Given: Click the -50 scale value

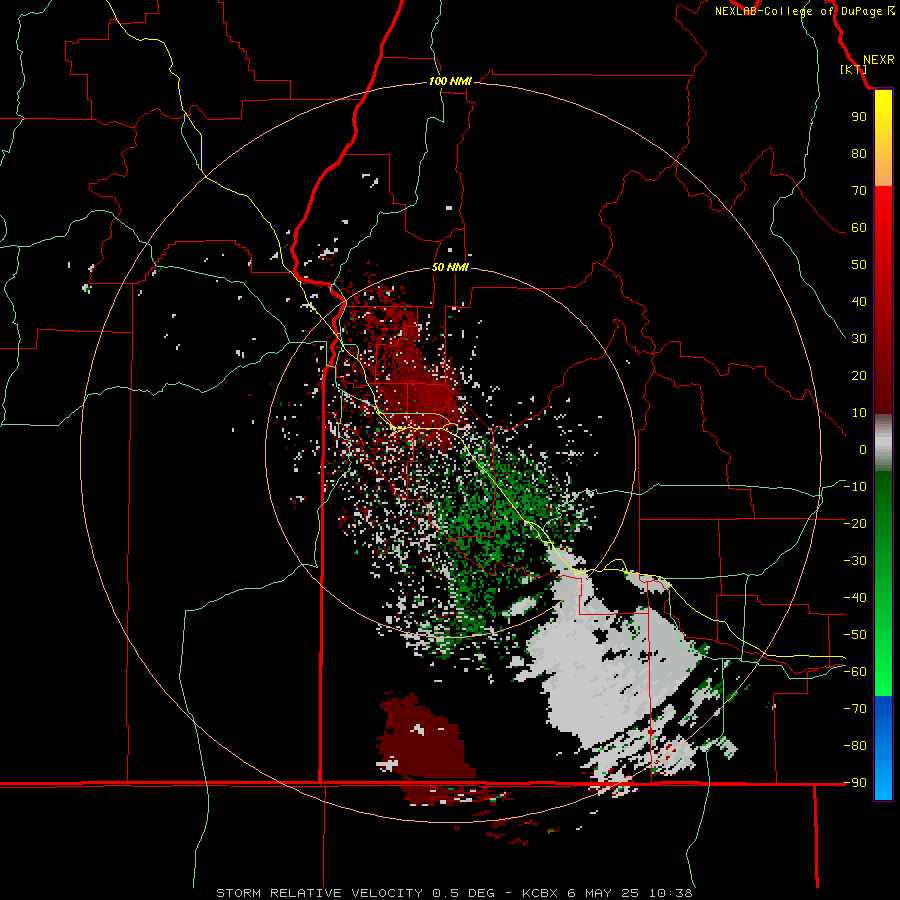Looking at the screenshot, I should click(855, 634).
